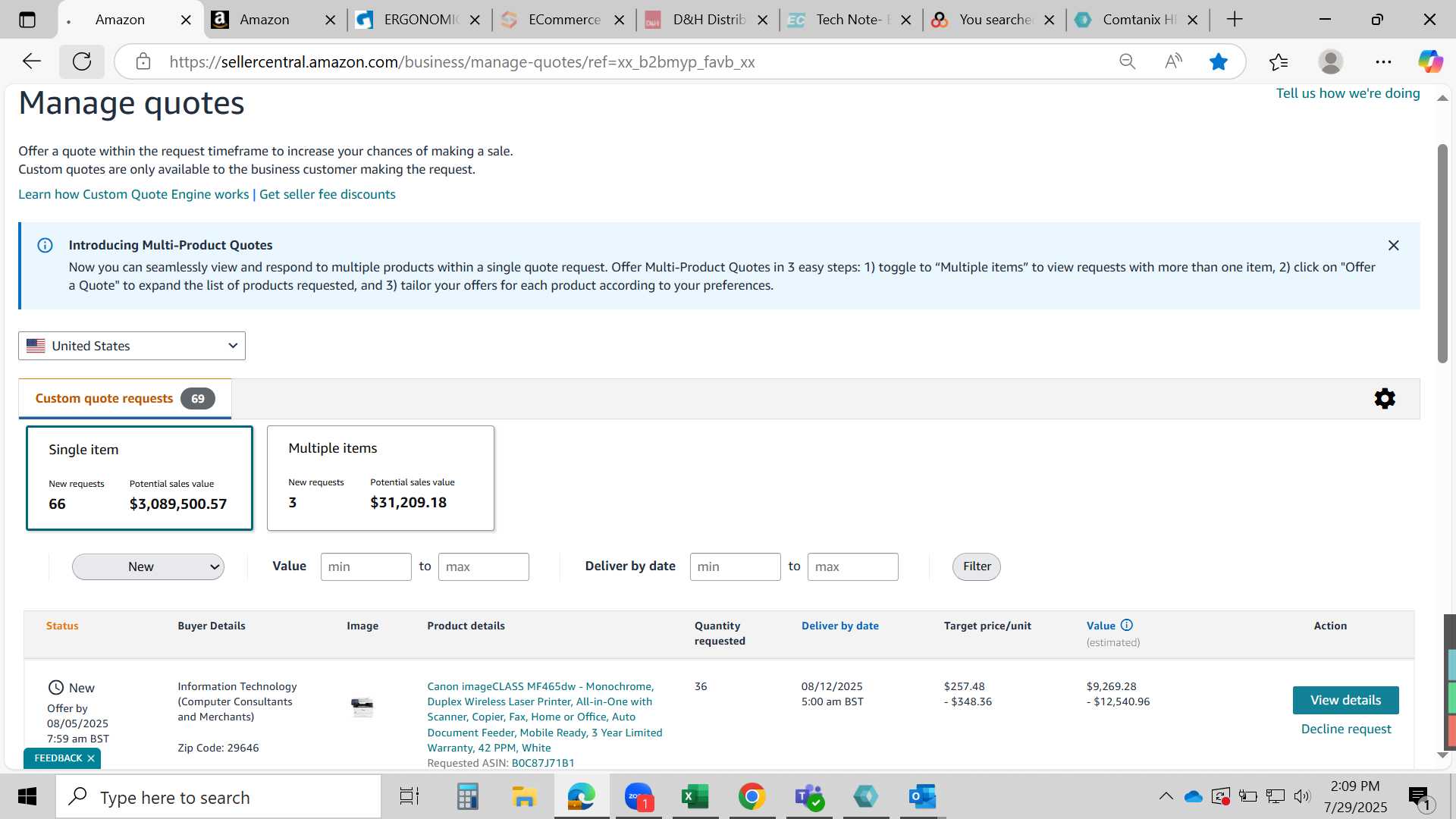Open the browser profile avatar
This screenshot has height=819, width=1456.
click(1331, 61)
